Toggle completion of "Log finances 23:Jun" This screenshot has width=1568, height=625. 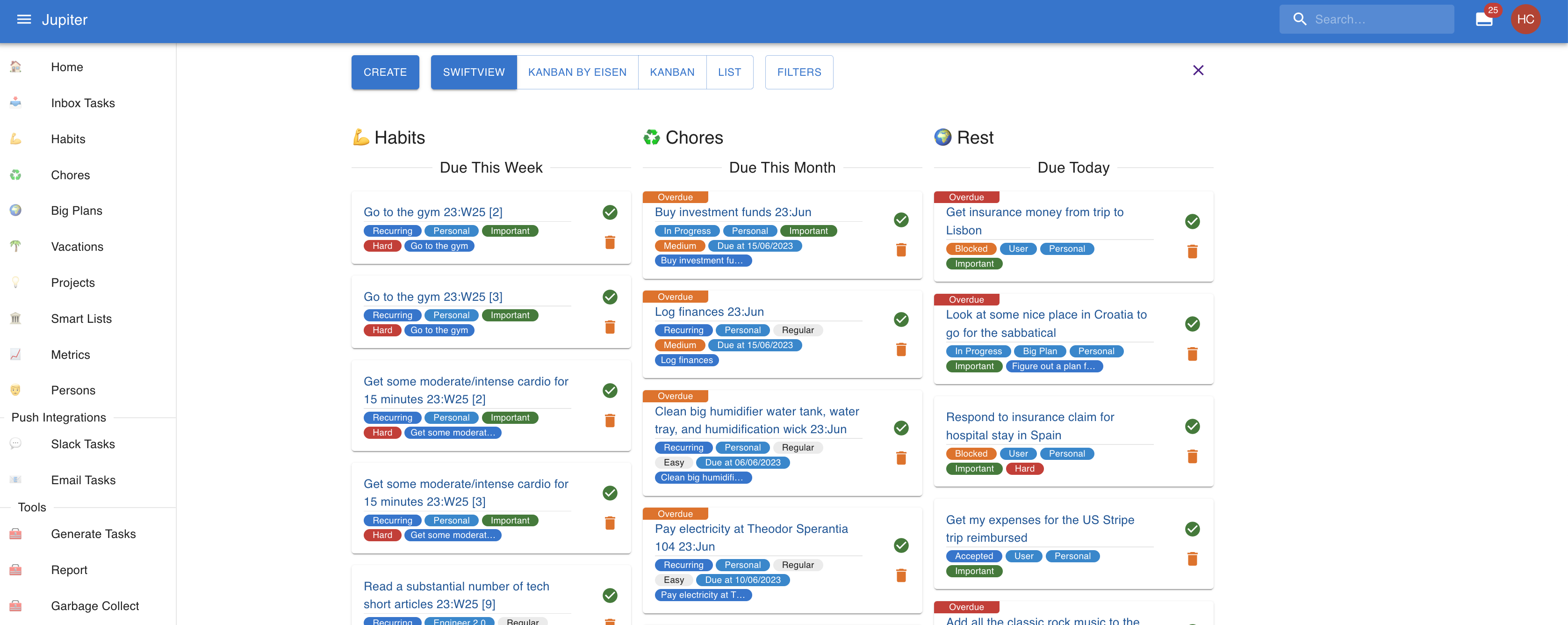click(901, 319)
